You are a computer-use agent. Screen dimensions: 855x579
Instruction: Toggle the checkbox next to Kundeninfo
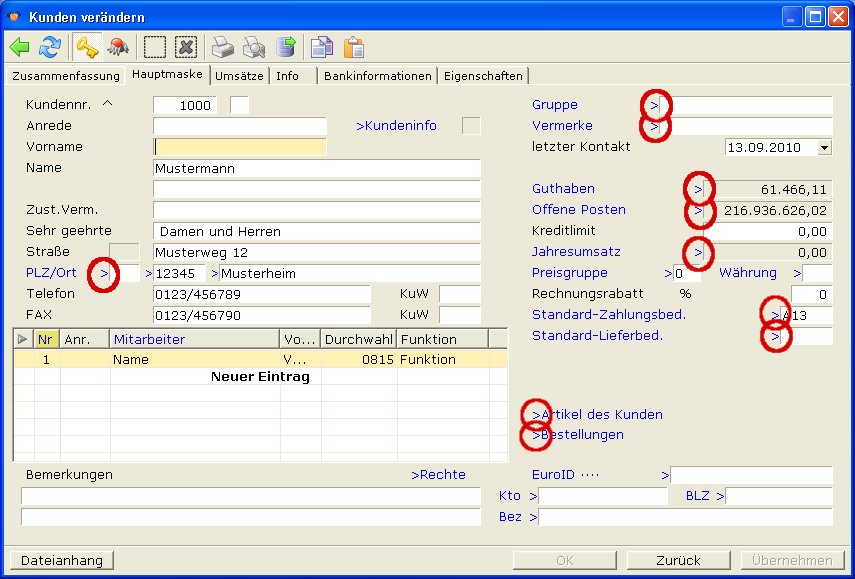click(x=470, y=126)
